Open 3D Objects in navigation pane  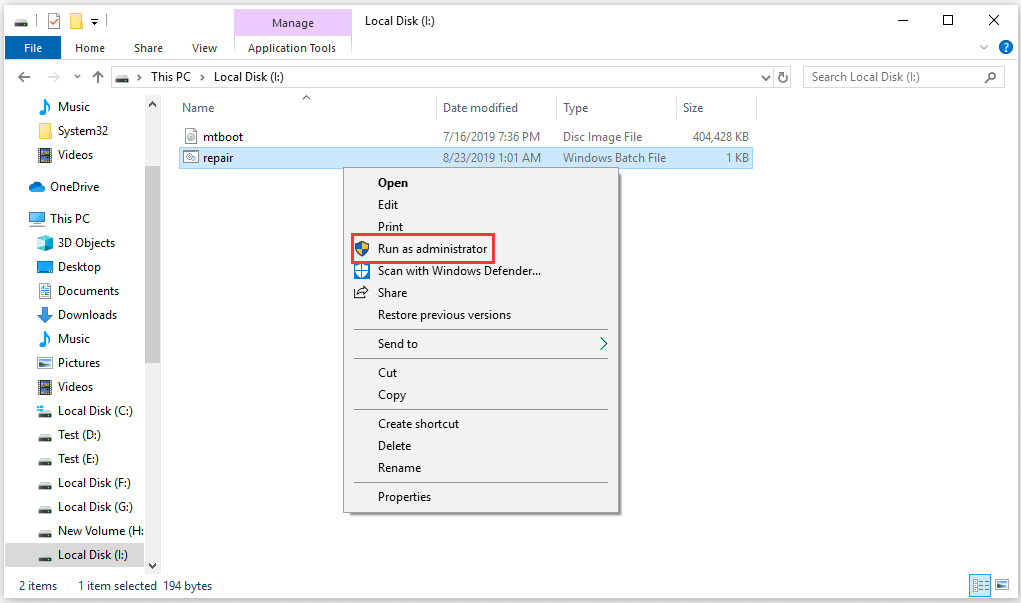point(86,243)
